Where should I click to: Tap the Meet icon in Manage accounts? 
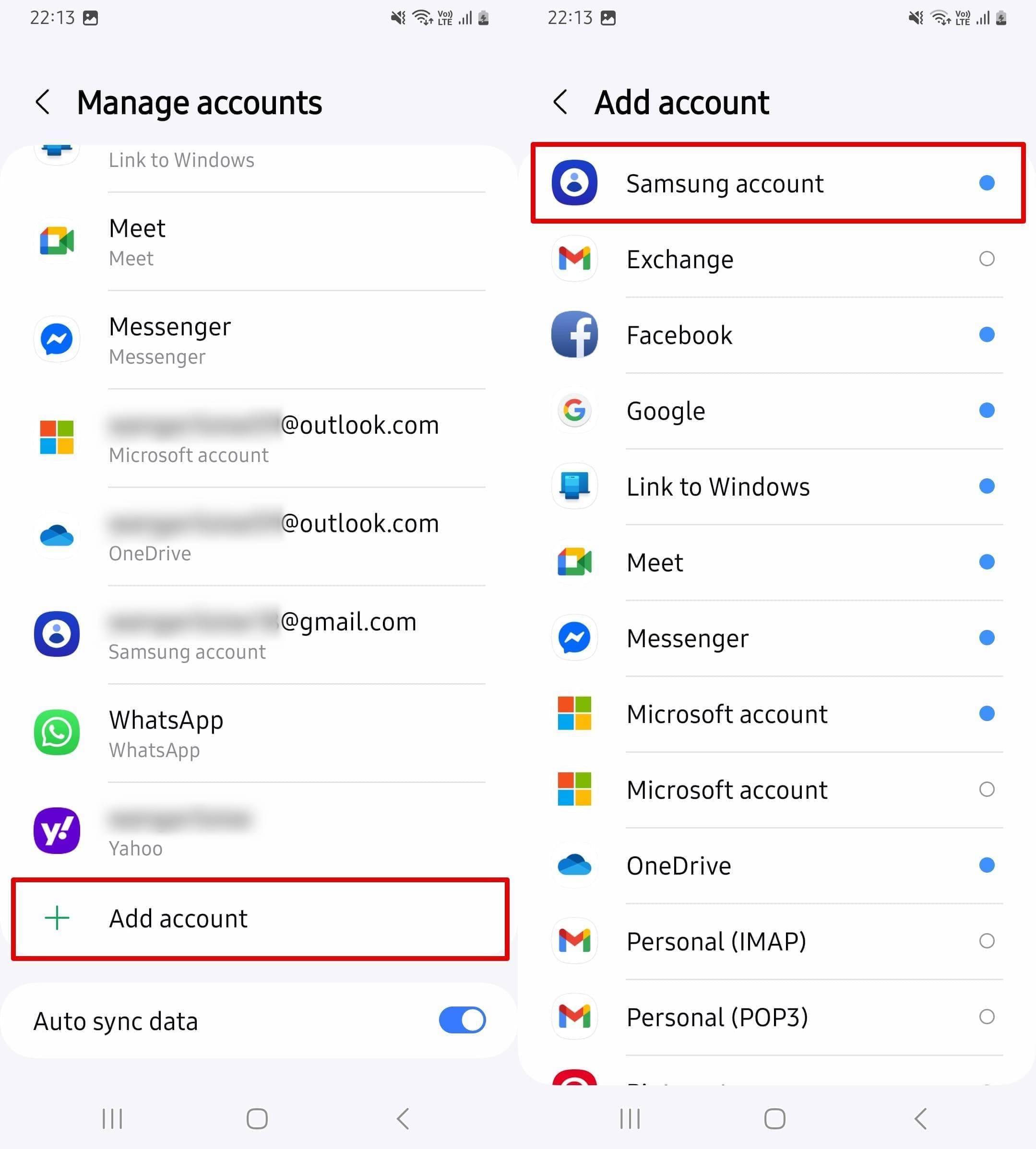57,241
